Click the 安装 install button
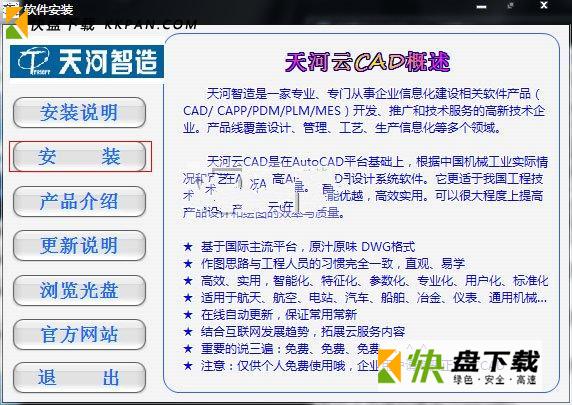572x405 pixels. coord(79,157)
